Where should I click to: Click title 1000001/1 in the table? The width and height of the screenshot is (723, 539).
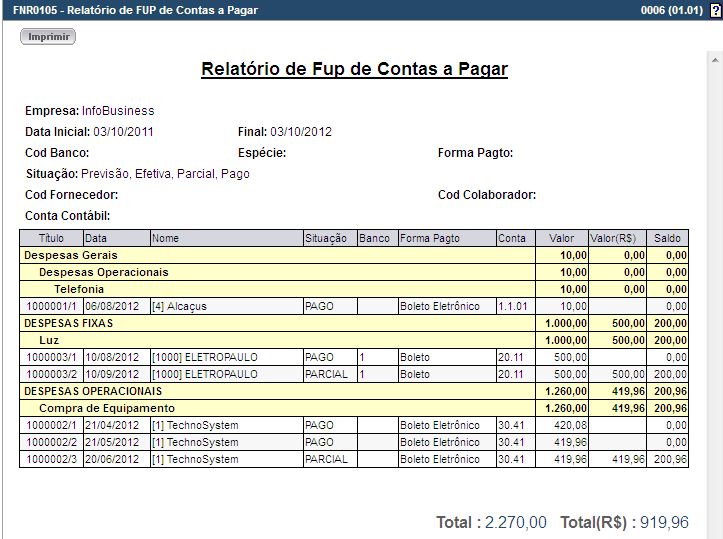(49, 306)
